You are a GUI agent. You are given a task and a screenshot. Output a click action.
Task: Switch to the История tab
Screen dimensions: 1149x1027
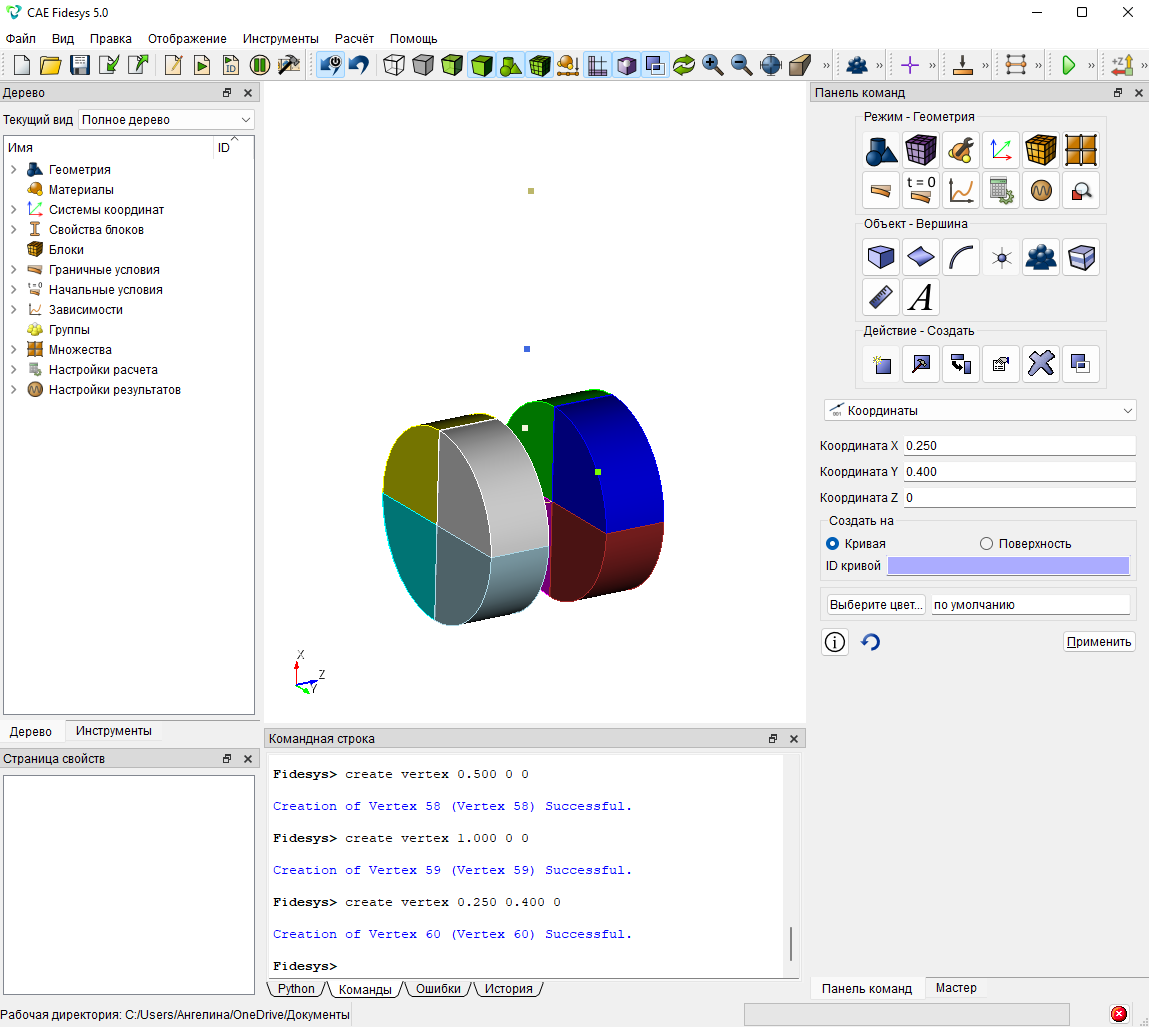[x=509, y=989]
